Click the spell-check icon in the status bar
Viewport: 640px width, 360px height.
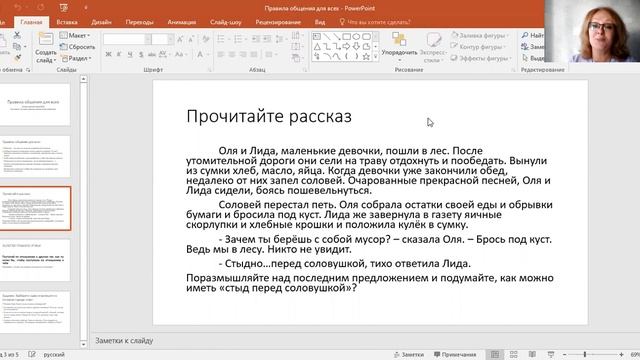32,354
